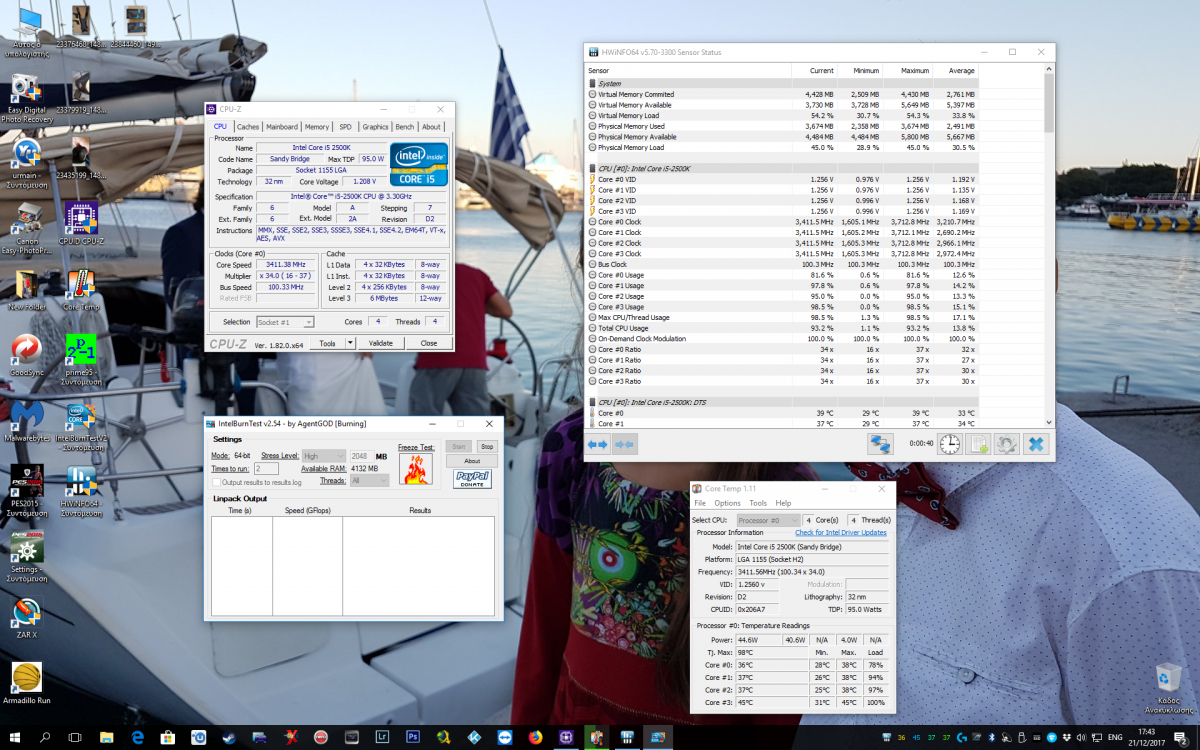Click the Firefox taskbar icon
Image resolution: width=1200 pixels, height=750 pixels.
535,737
